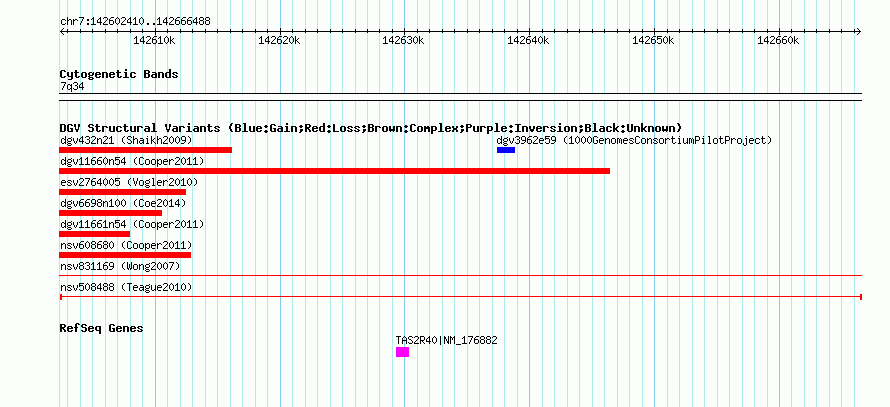Select the esv2764005 (Vogler2010) red bar
The image size is (890, 407).
pos(123,192)
